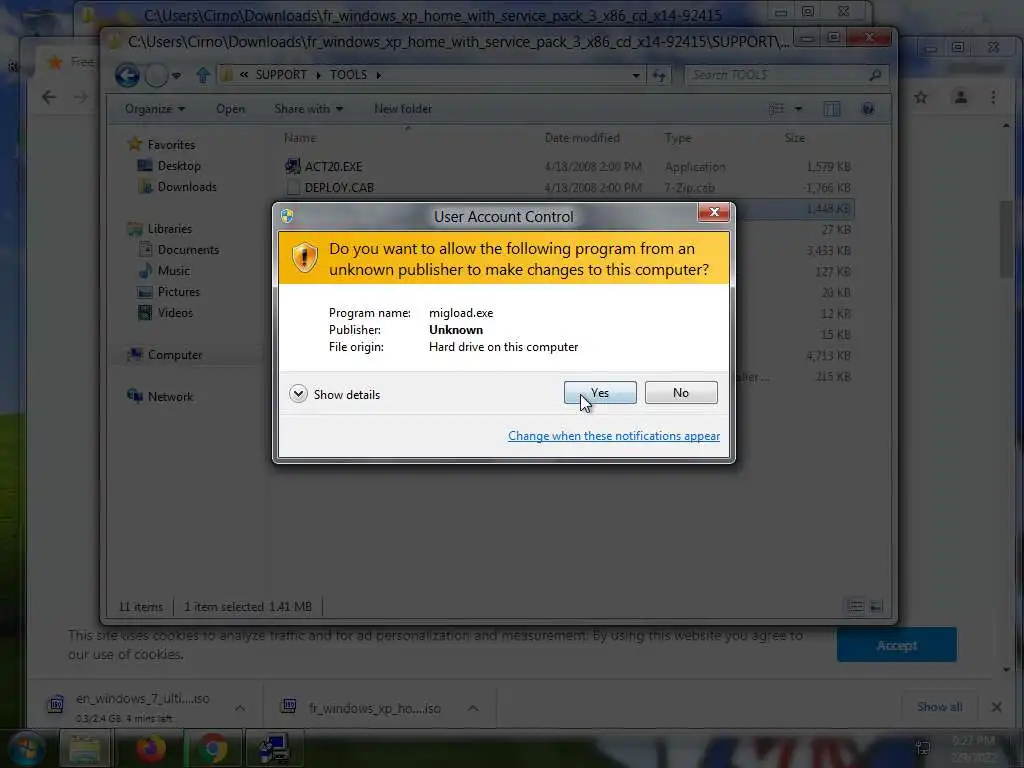Click the search magnifier icon in Explorer
1024x768 pixels.
[x=875, y=75]
